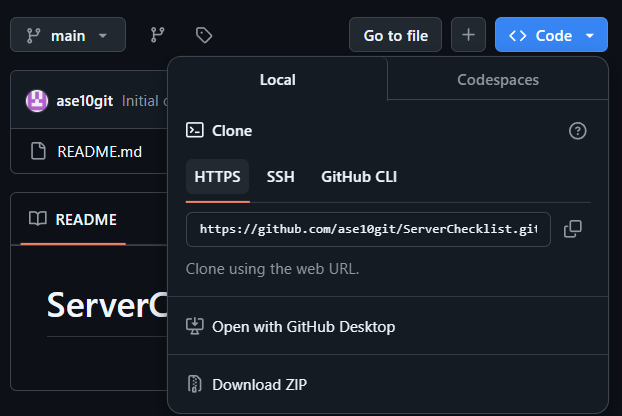Viewport: 622px width, 416px height.
Task: Click the ServerC heading in the README
Action: tap(107, 305)
